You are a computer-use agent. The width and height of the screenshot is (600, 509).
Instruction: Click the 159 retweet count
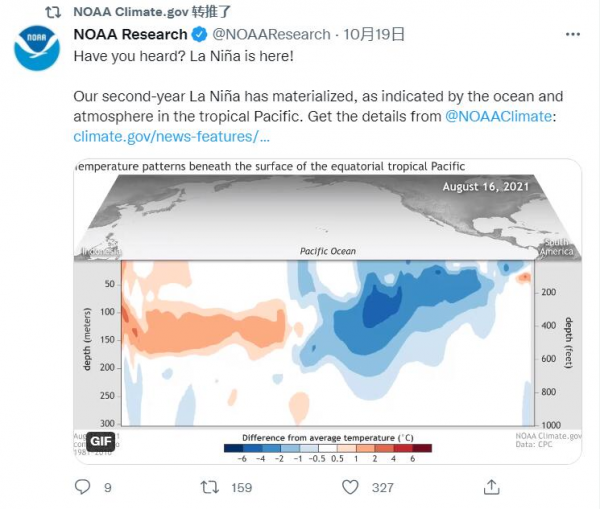tap(241, 488)
